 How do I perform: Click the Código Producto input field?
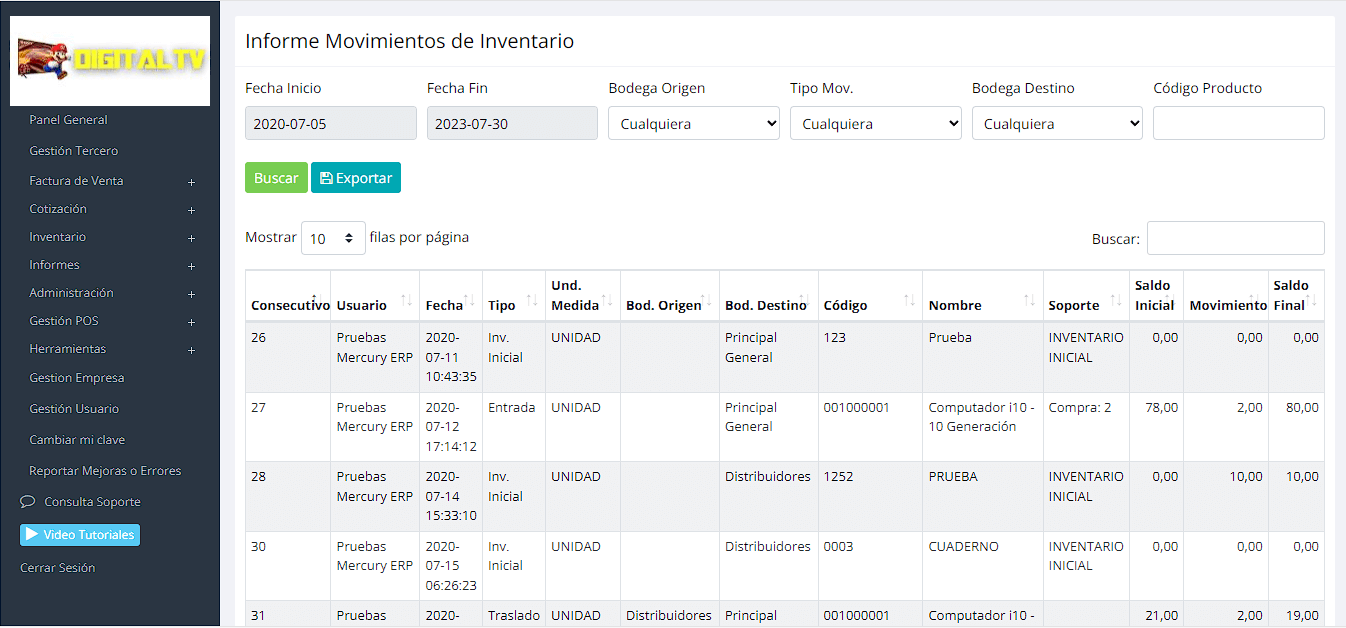[1238, 124]
